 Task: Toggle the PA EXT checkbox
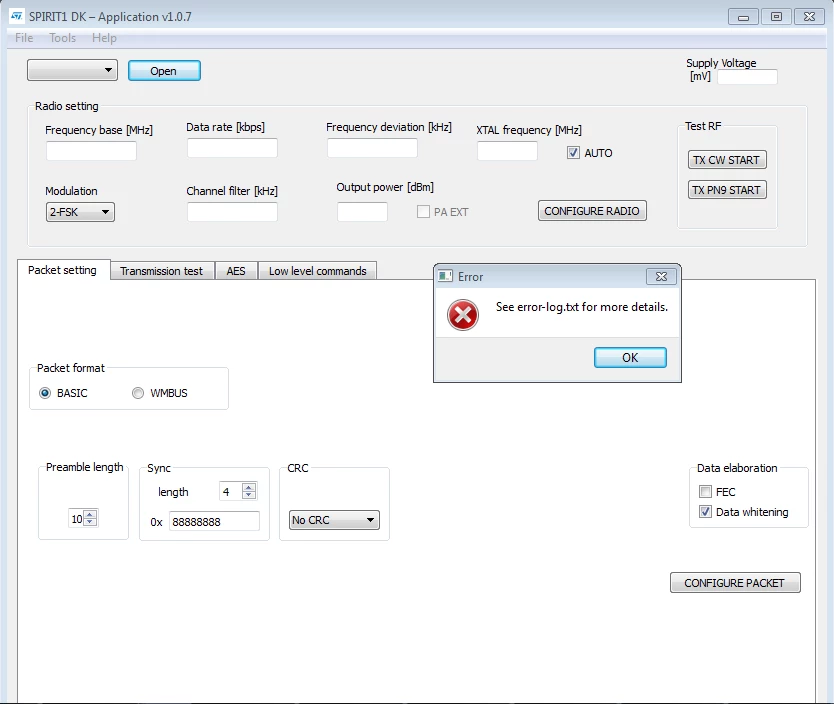click(423, 212)
